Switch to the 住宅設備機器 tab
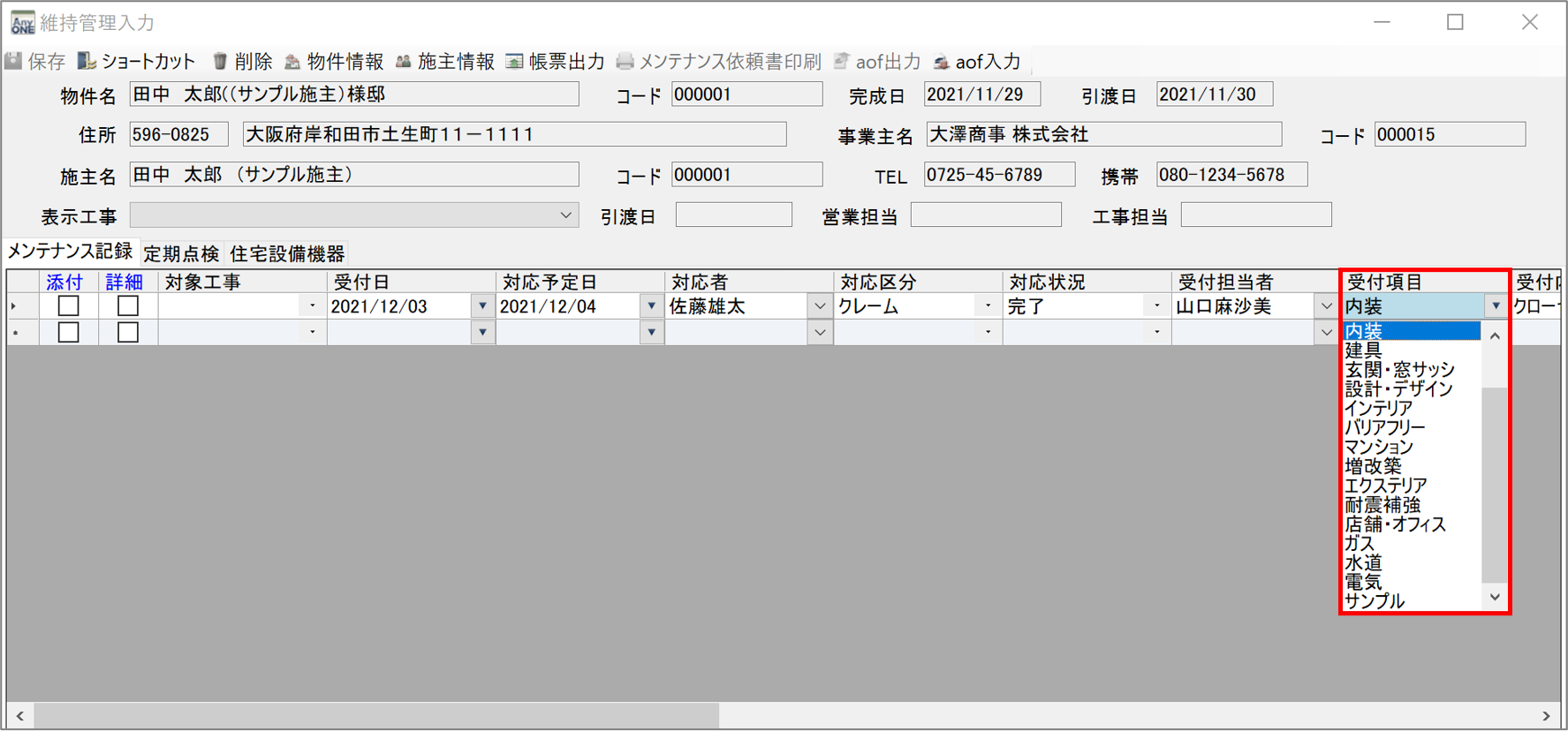1568x731 pixels. pyautogui.click(x=287, y=254)
